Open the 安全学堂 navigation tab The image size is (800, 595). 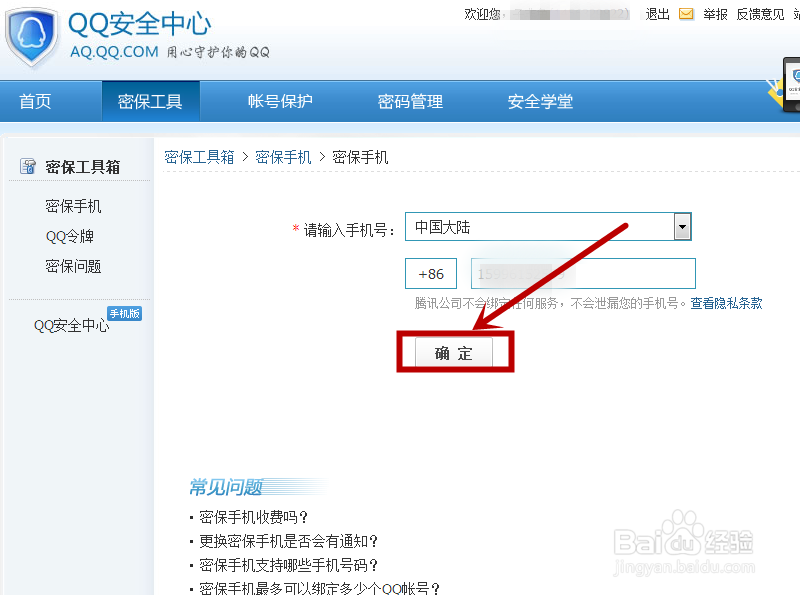(x=540, y=101)
